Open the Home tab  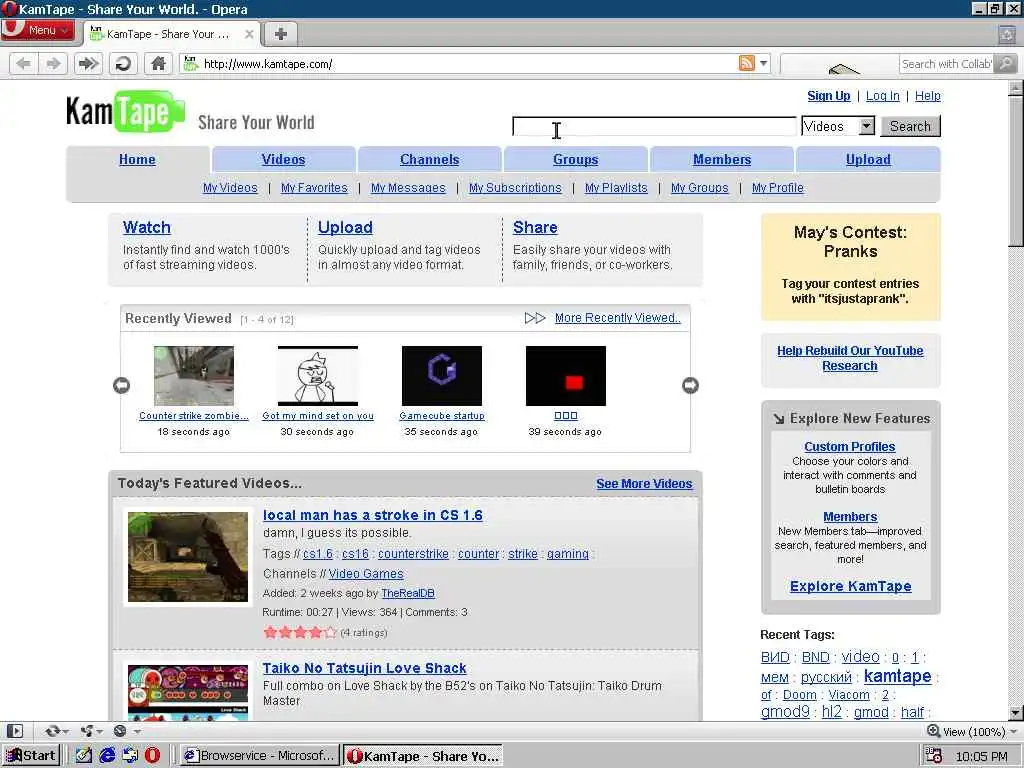(x=137, y=159)
